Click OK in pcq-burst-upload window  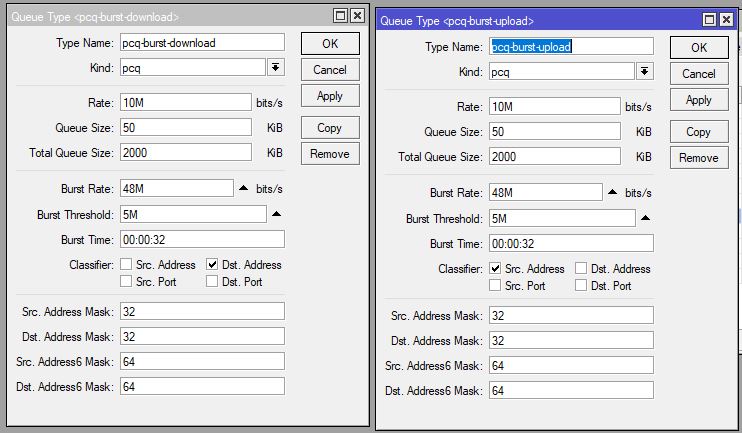tap(699, 47)
